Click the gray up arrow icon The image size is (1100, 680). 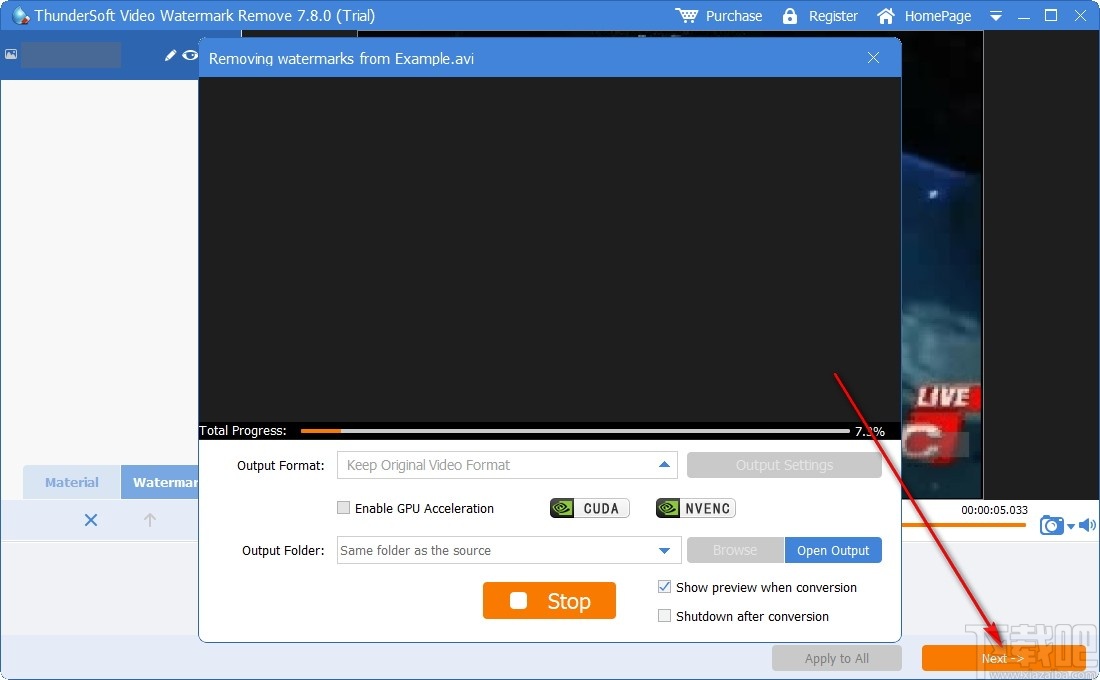[x=149, y=520]
